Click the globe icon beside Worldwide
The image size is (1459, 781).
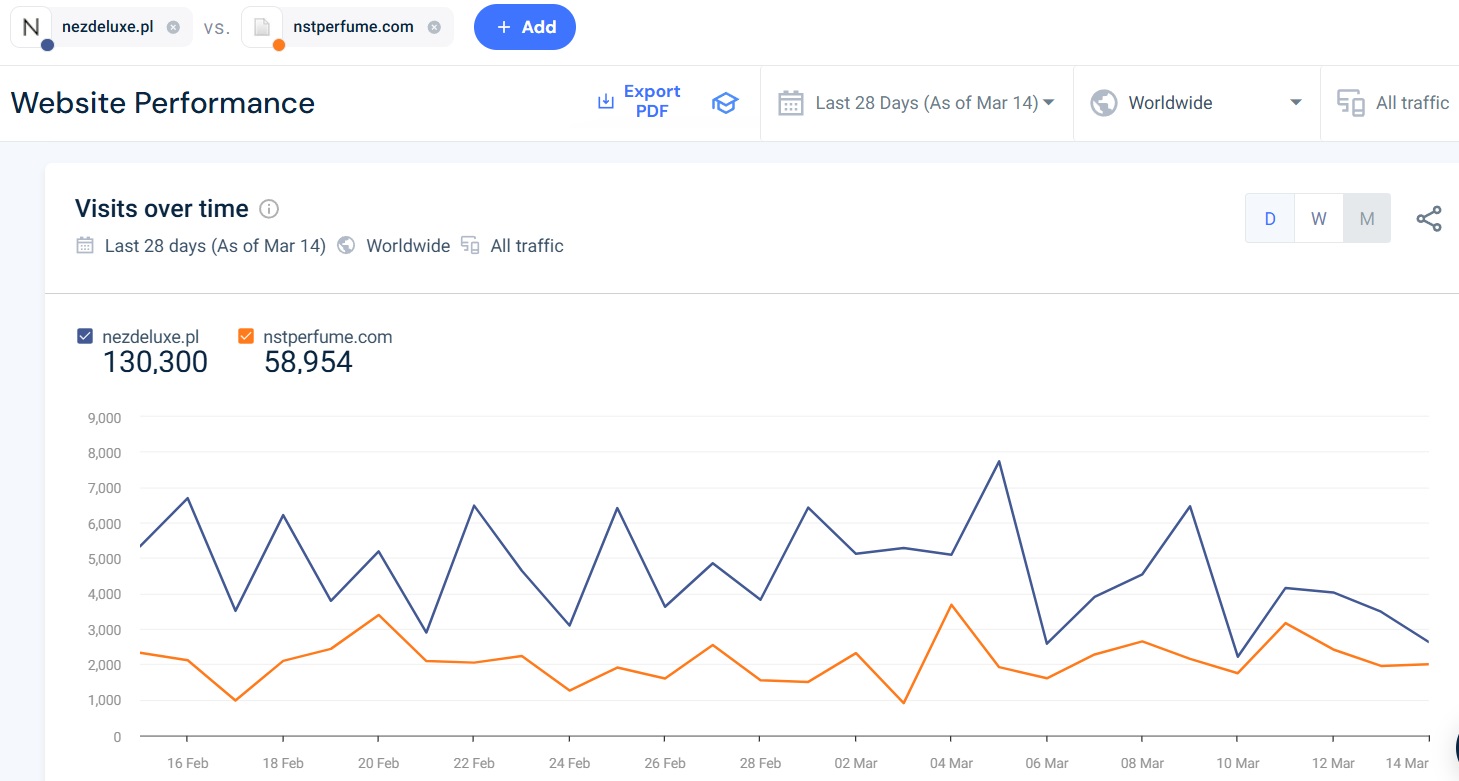(x=1104, y=103)
